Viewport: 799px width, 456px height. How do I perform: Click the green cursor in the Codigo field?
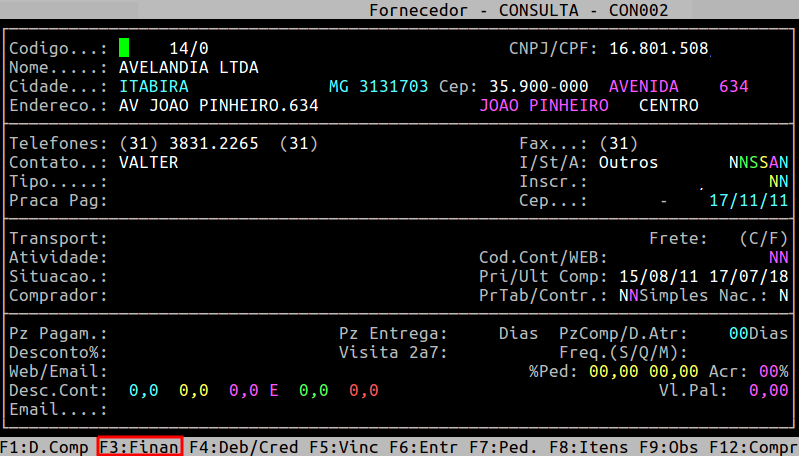click(x=124, y=48)
